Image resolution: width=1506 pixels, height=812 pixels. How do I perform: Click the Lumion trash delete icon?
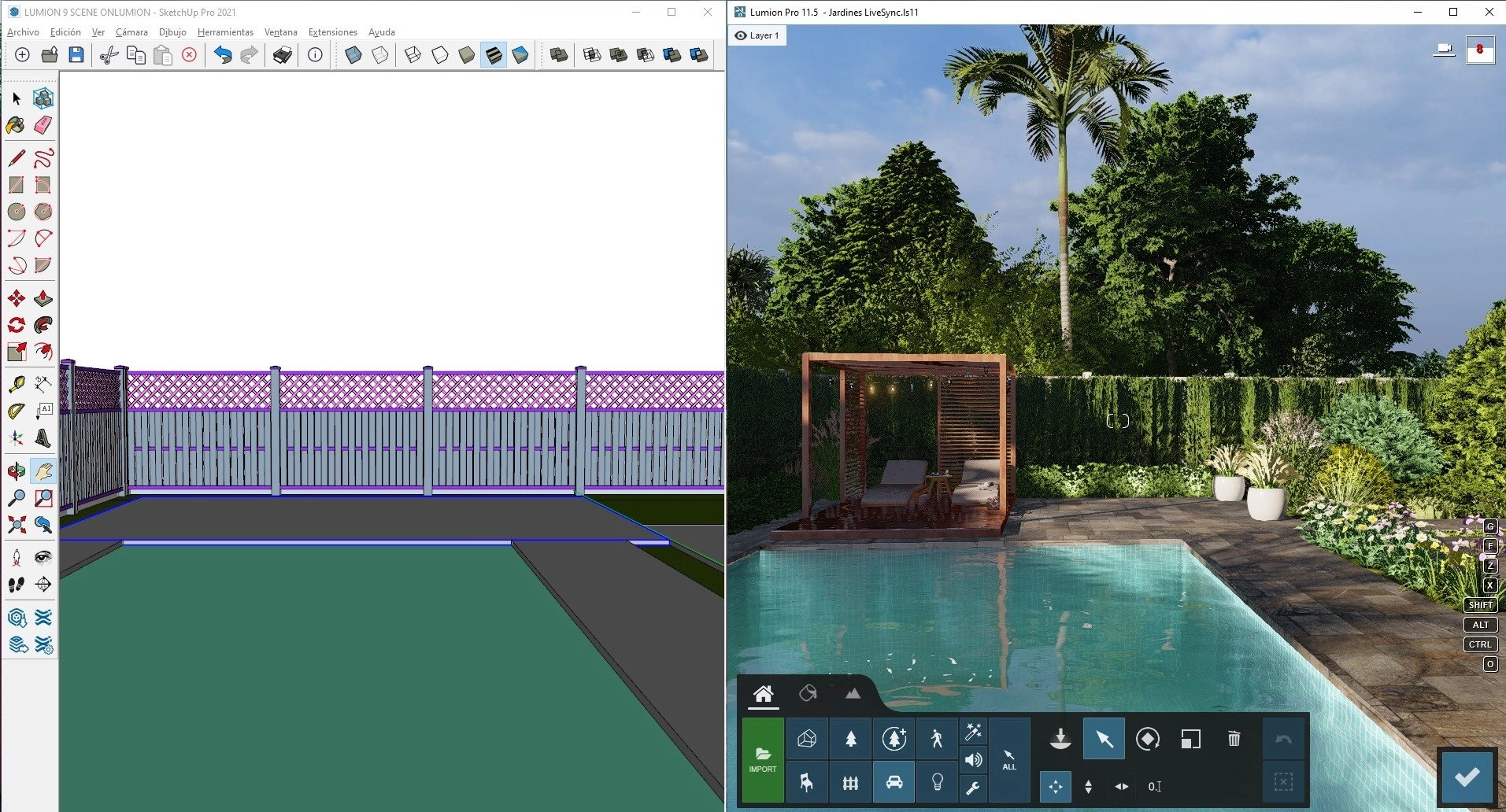[1234, 739]
